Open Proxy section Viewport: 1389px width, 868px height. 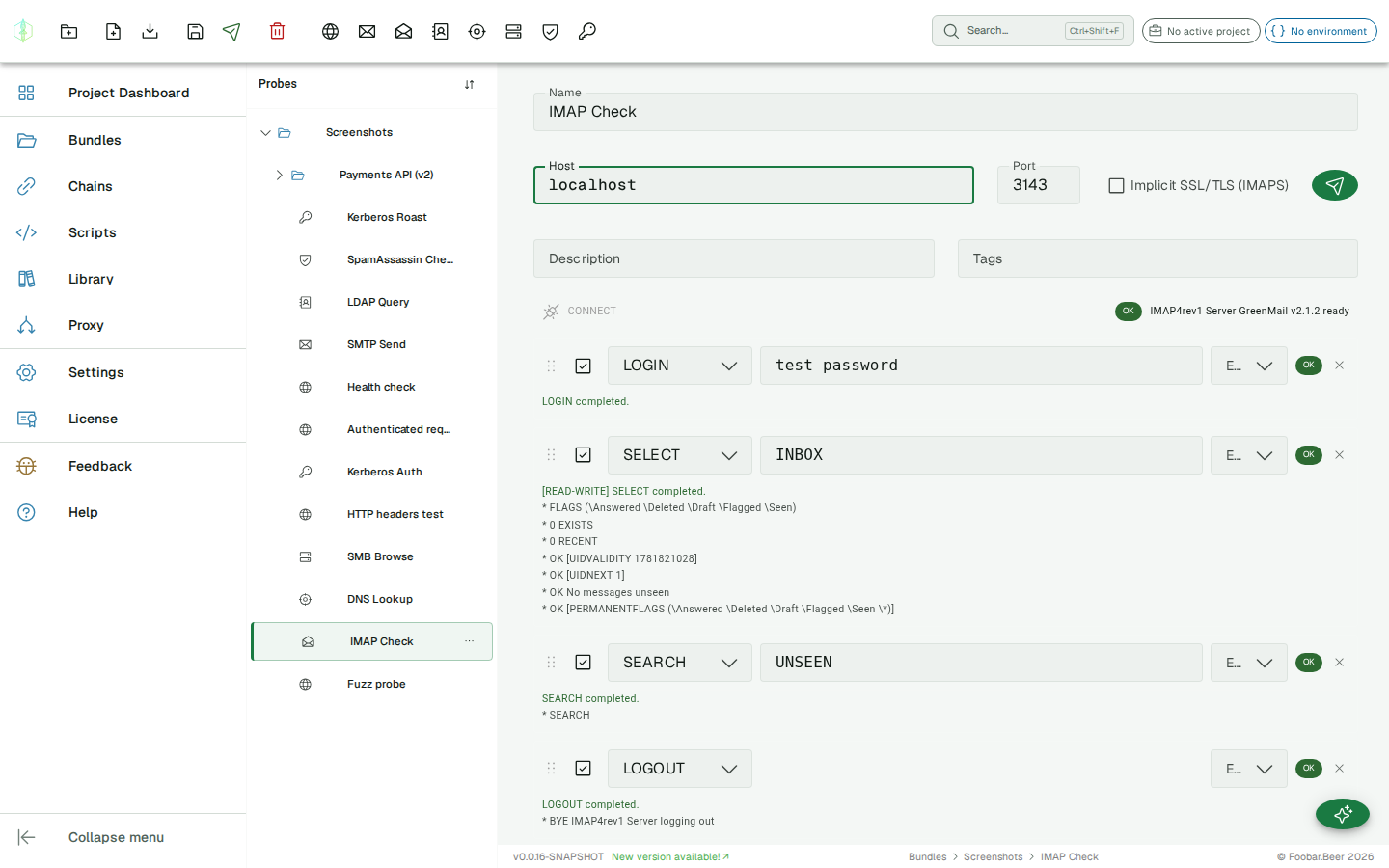(x=123, y=325)
